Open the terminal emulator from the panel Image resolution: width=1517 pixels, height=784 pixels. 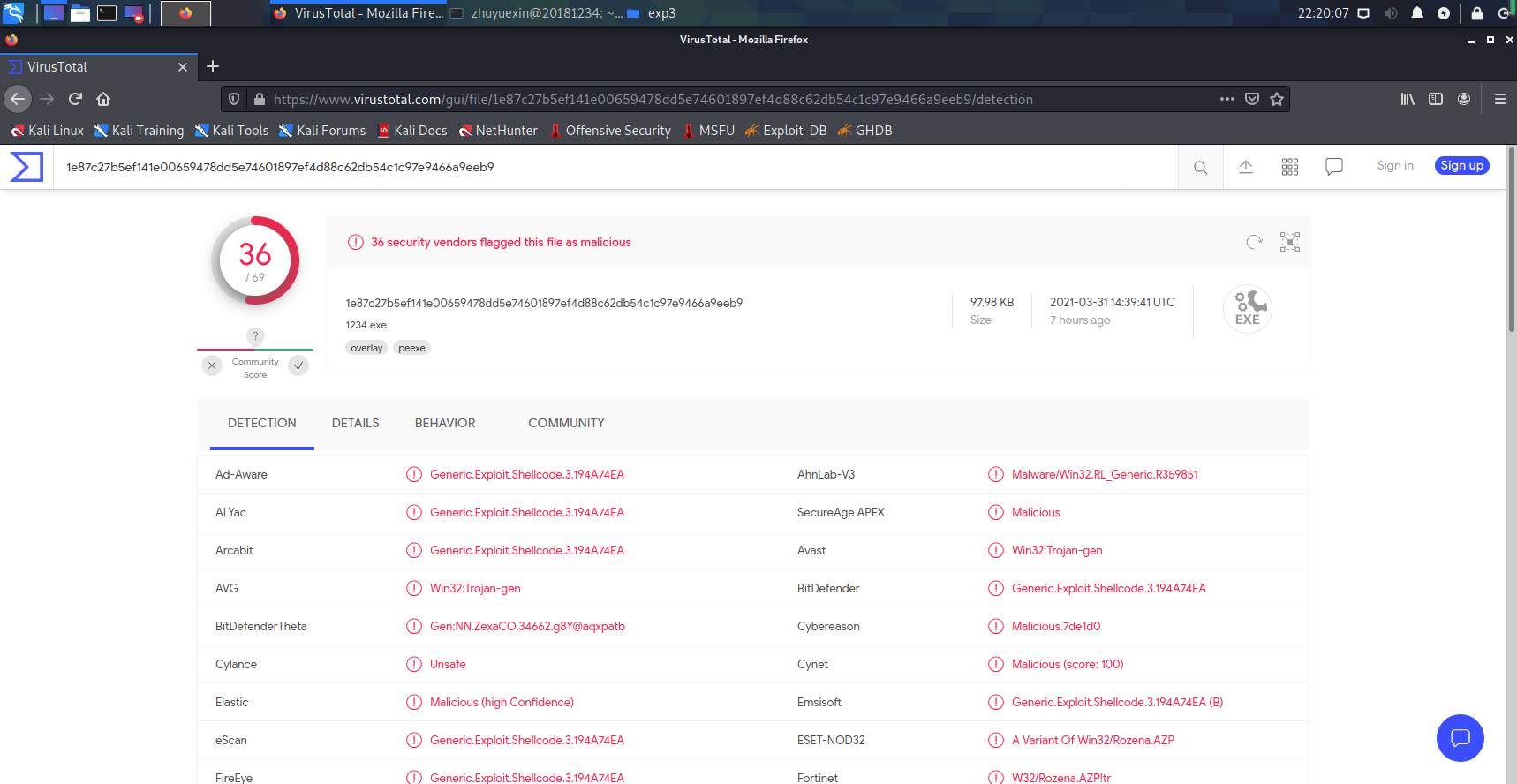click(107, 13)
